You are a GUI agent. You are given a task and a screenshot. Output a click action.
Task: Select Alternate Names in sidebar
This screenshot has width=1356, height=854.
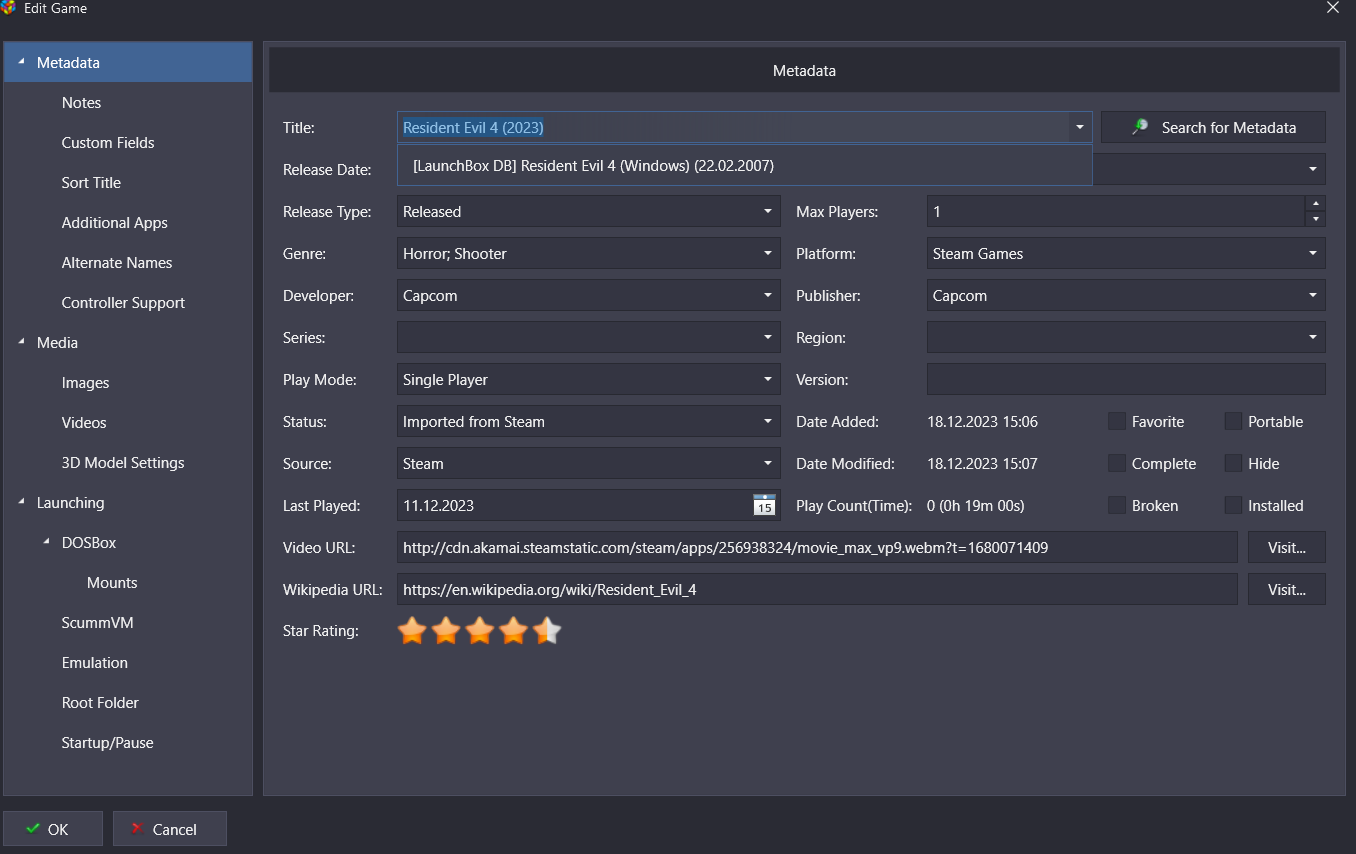pyautogui.click(x=117, y=263)
